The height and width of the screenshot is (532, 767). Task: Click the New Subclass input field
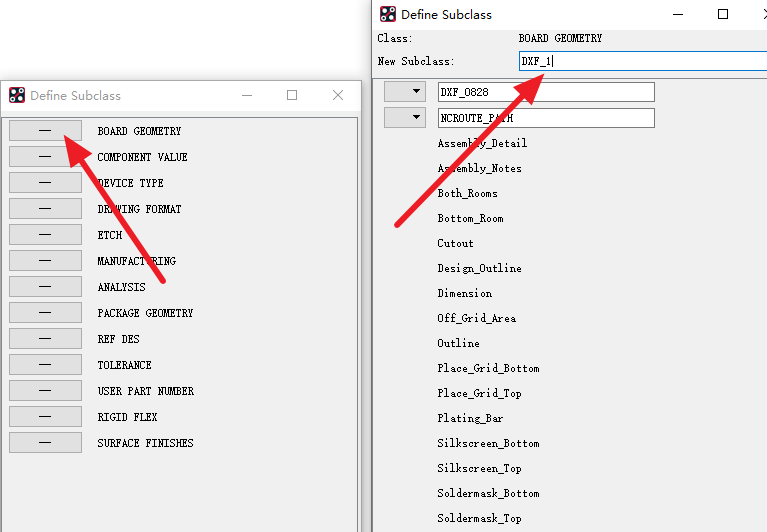[x=643, y=61]
